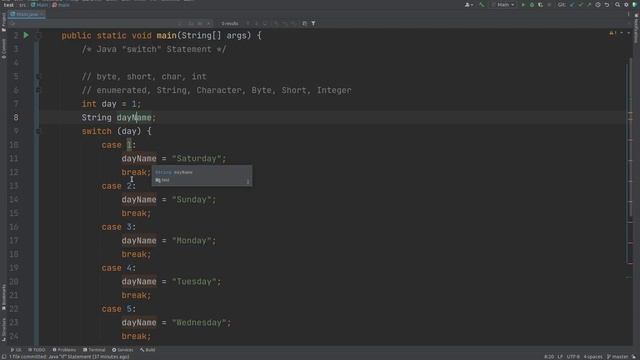
Task: Start a Debug session from the toolbar
Action: pyautogui.click(x=532, y=5)
